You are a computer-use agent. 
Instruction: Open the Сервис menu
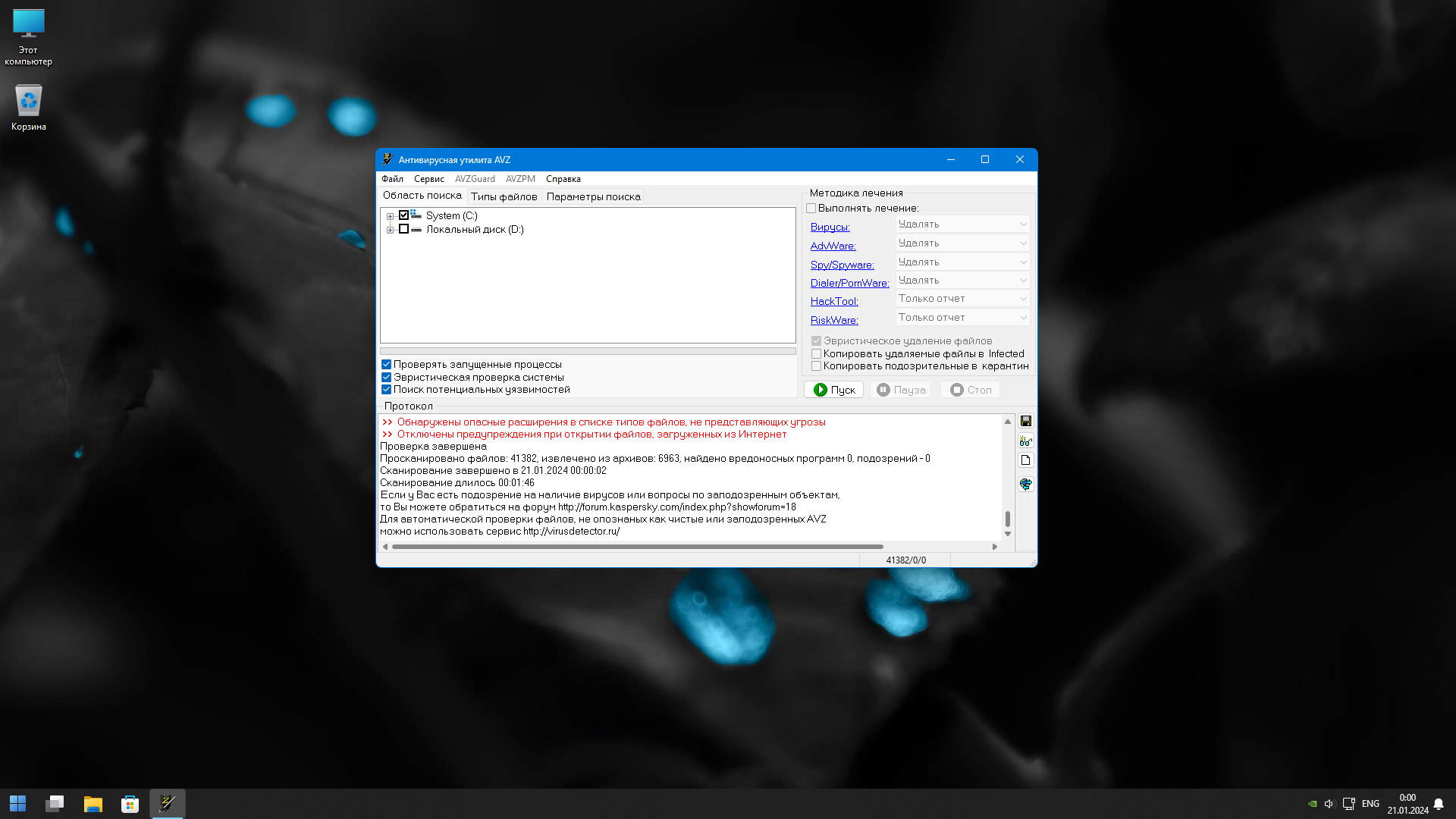click(428, 179)
